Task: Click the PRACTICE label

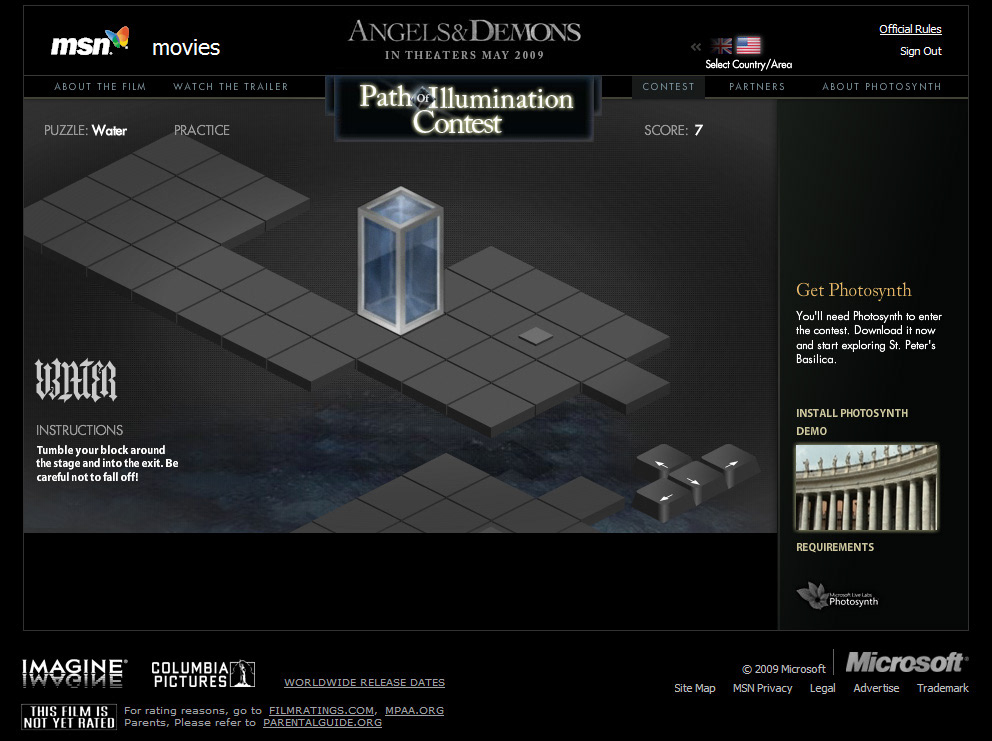Action: point(202,130)
